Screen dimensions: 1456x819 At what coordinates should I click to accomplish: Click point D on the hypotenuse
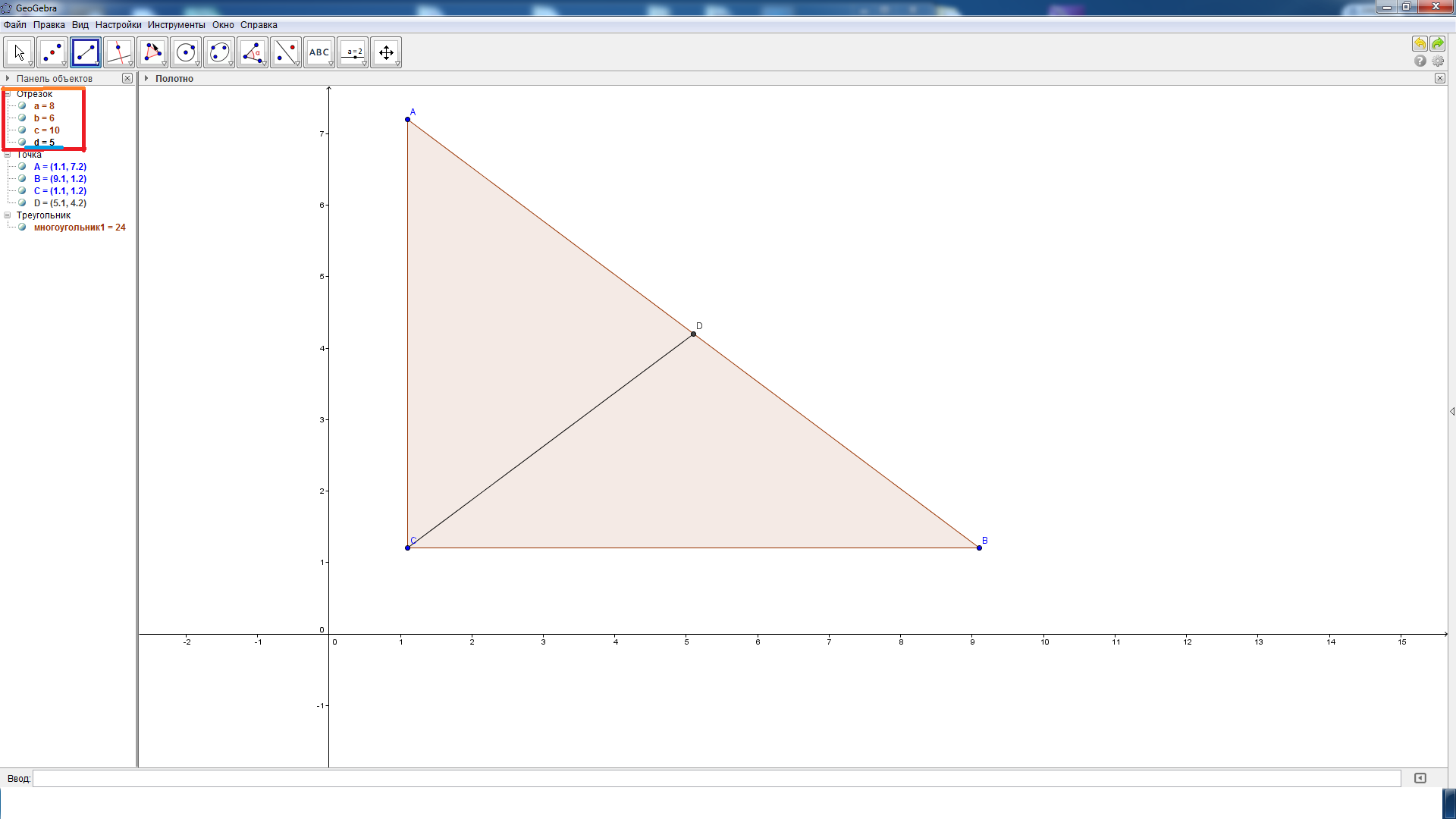point(693,334)
